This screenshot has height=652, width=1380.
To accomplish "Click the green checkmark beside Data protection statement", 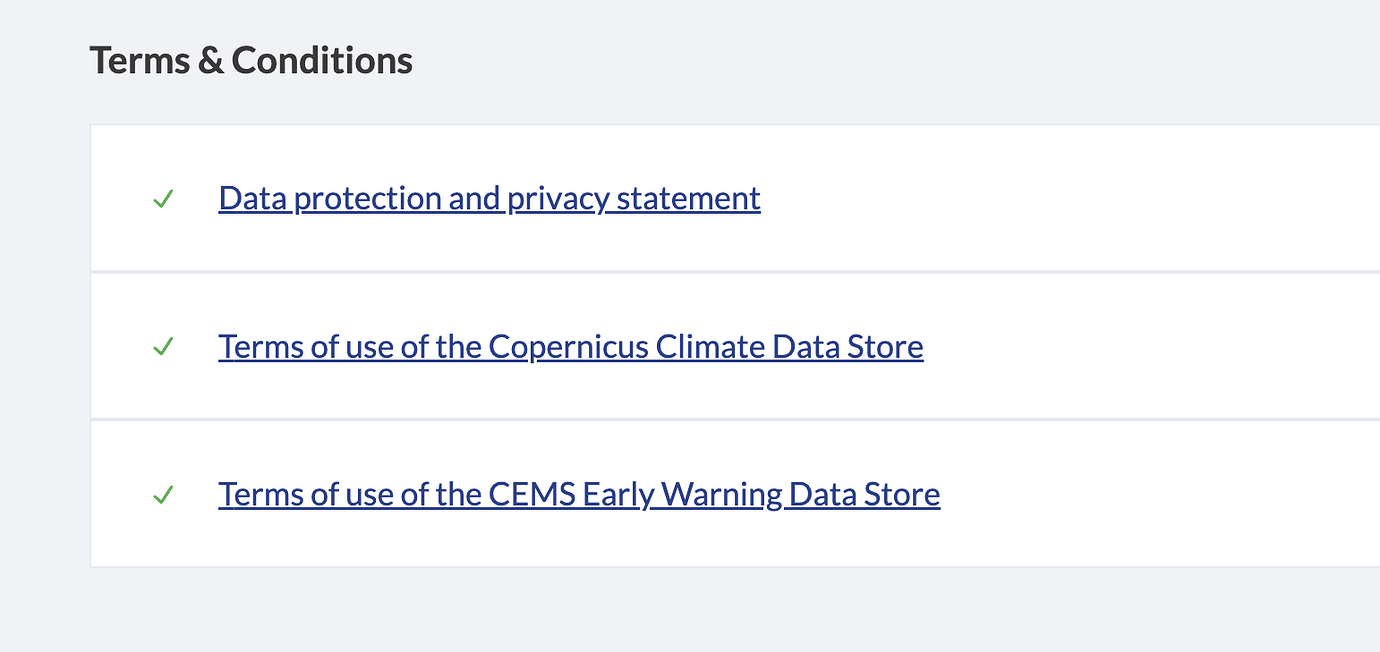I will pyautogui.click(x=163, y=199).
